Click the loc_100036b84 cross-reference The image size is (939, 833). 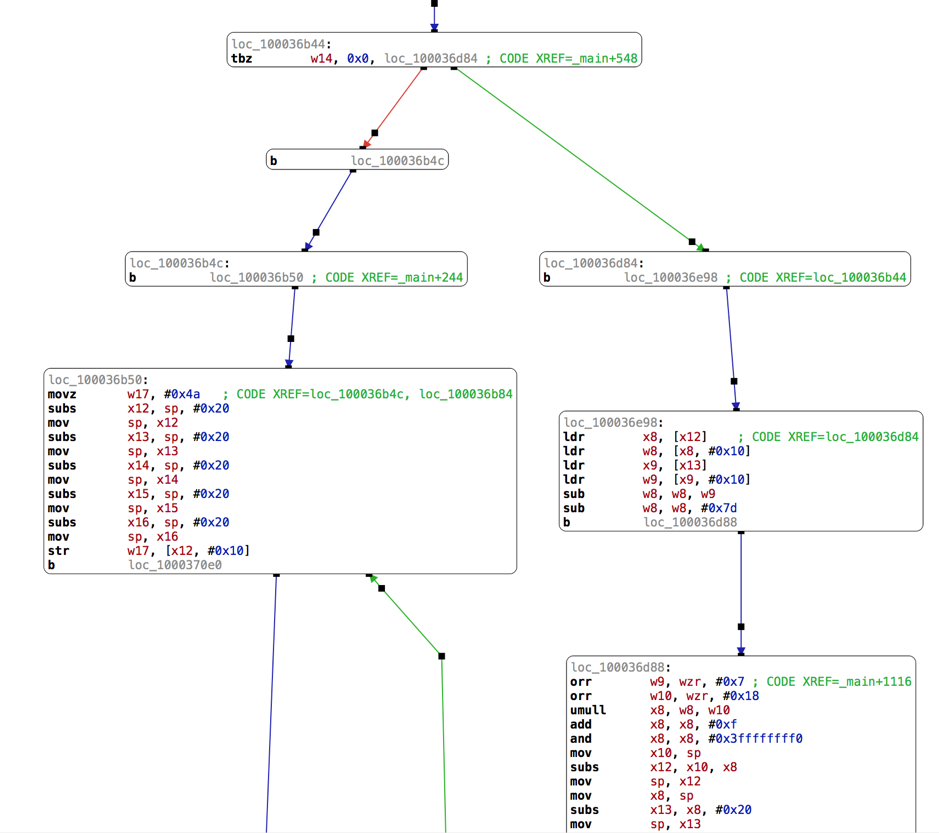point(465,394)
